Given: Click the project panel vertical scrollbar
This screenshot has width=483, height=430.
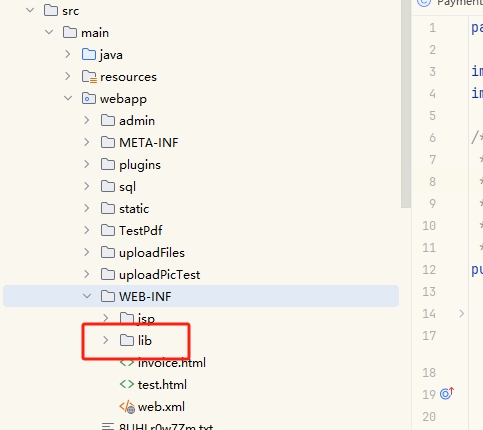Looking at the screenshot, I should pyautogui.click(x=406, y=104).
